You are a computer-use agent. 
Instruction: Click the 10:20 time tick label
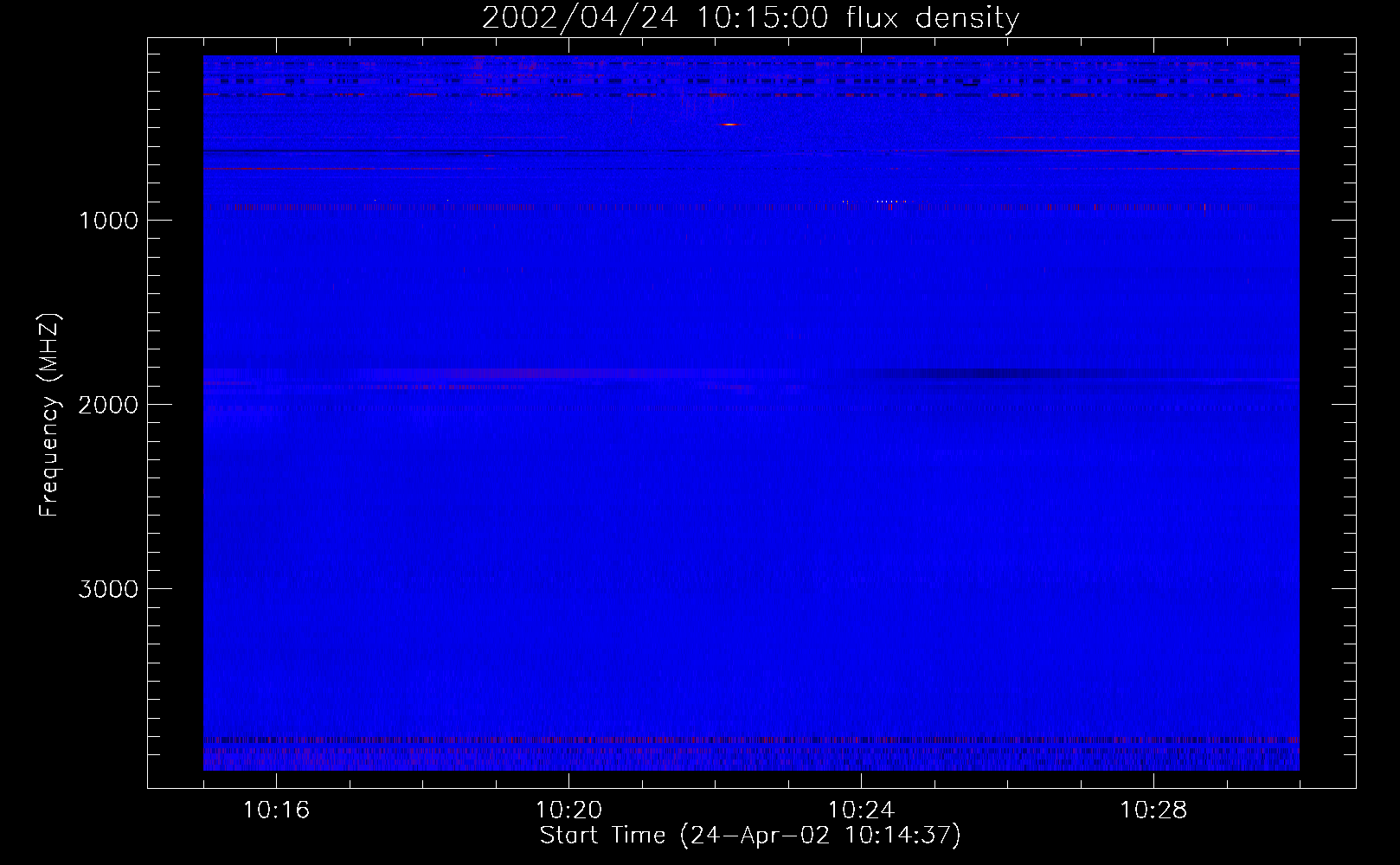coord(568,811)
